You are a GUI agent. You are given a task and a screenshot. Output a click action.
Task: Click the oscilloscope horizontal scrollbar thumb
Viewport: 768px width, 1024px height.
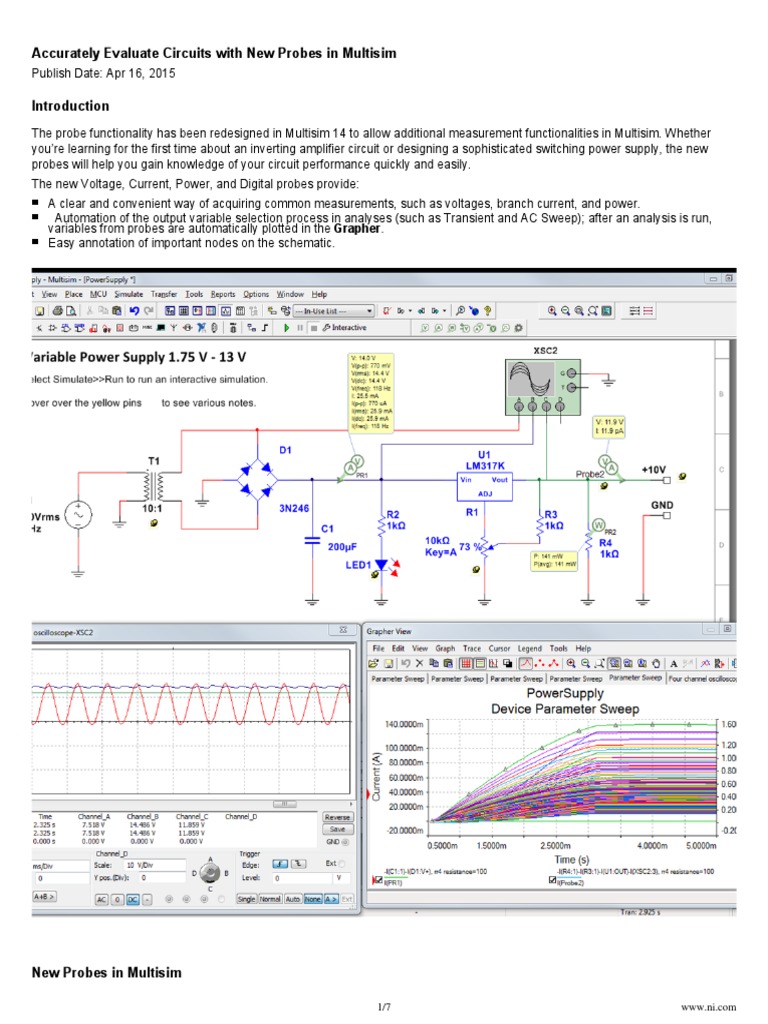285,805
